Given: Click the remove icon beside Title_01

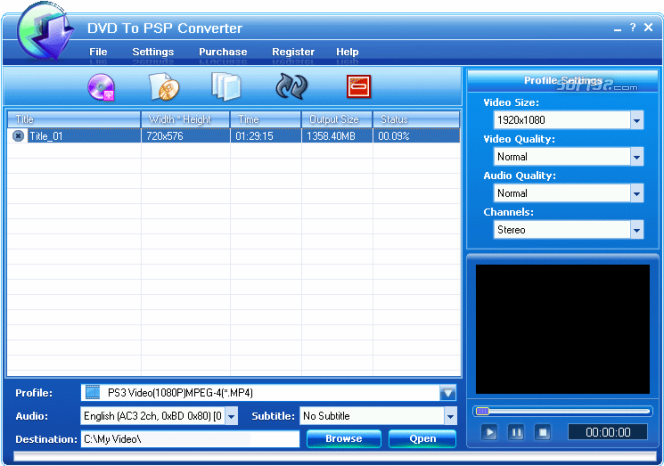Looking at the screenshot, I should pos(18,136).
